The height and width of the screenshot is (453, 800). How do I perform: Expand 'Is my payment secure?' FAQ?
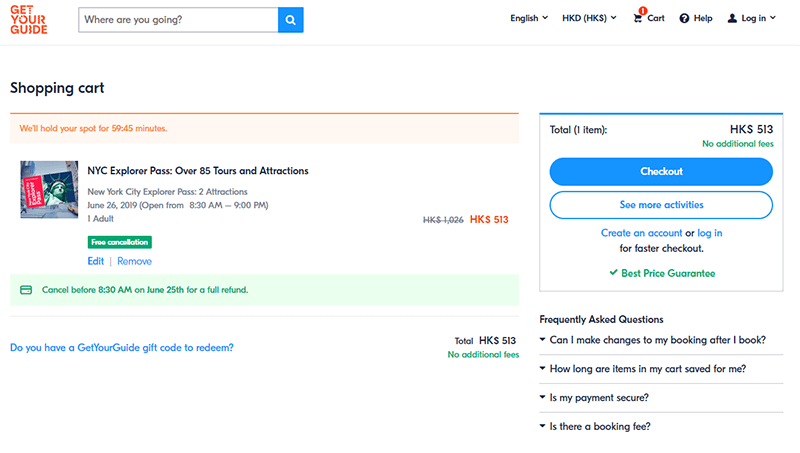[661, 397]
